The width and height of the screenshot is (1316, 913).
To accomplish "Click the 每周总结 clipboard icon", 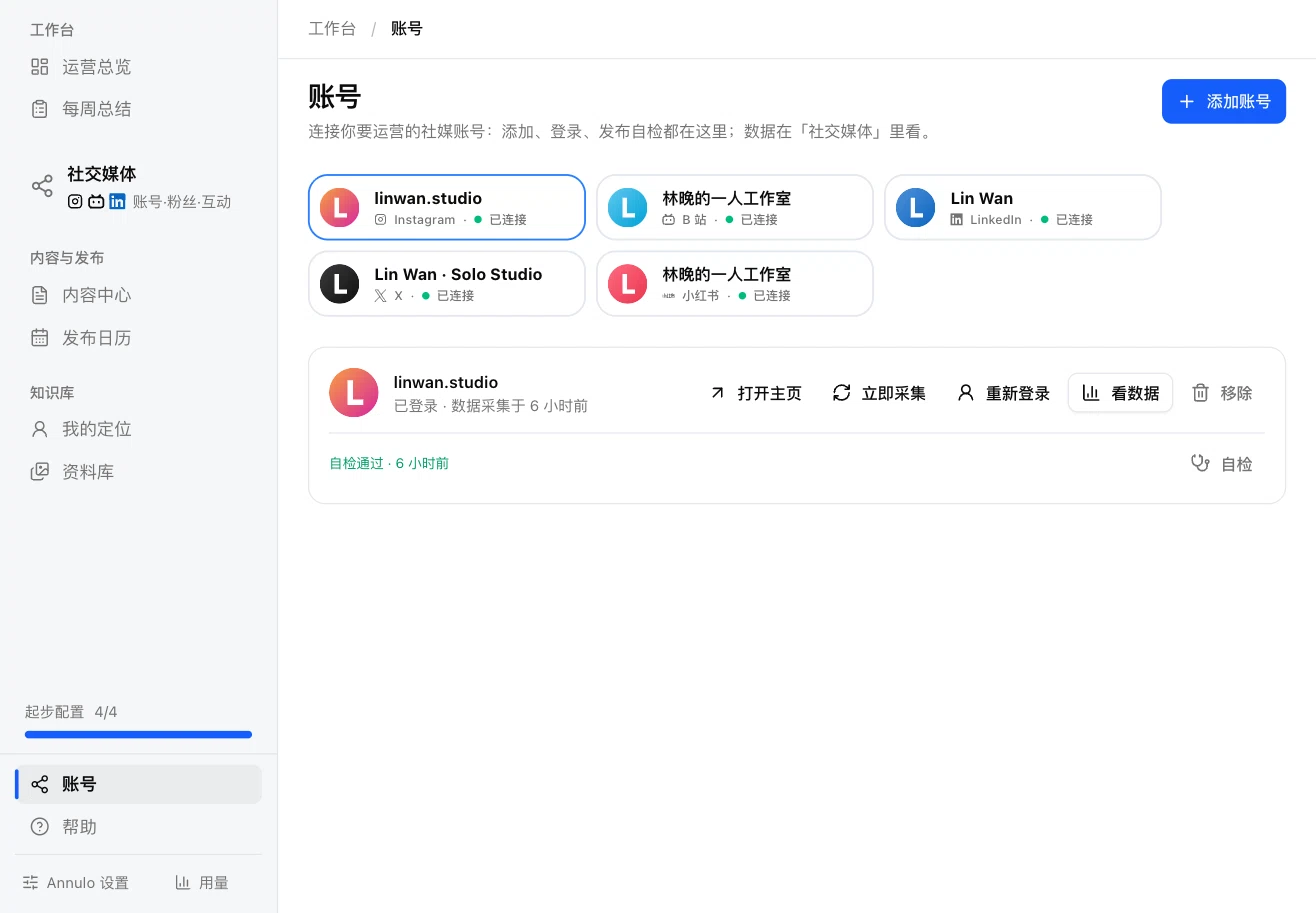I will coord(40,109).
